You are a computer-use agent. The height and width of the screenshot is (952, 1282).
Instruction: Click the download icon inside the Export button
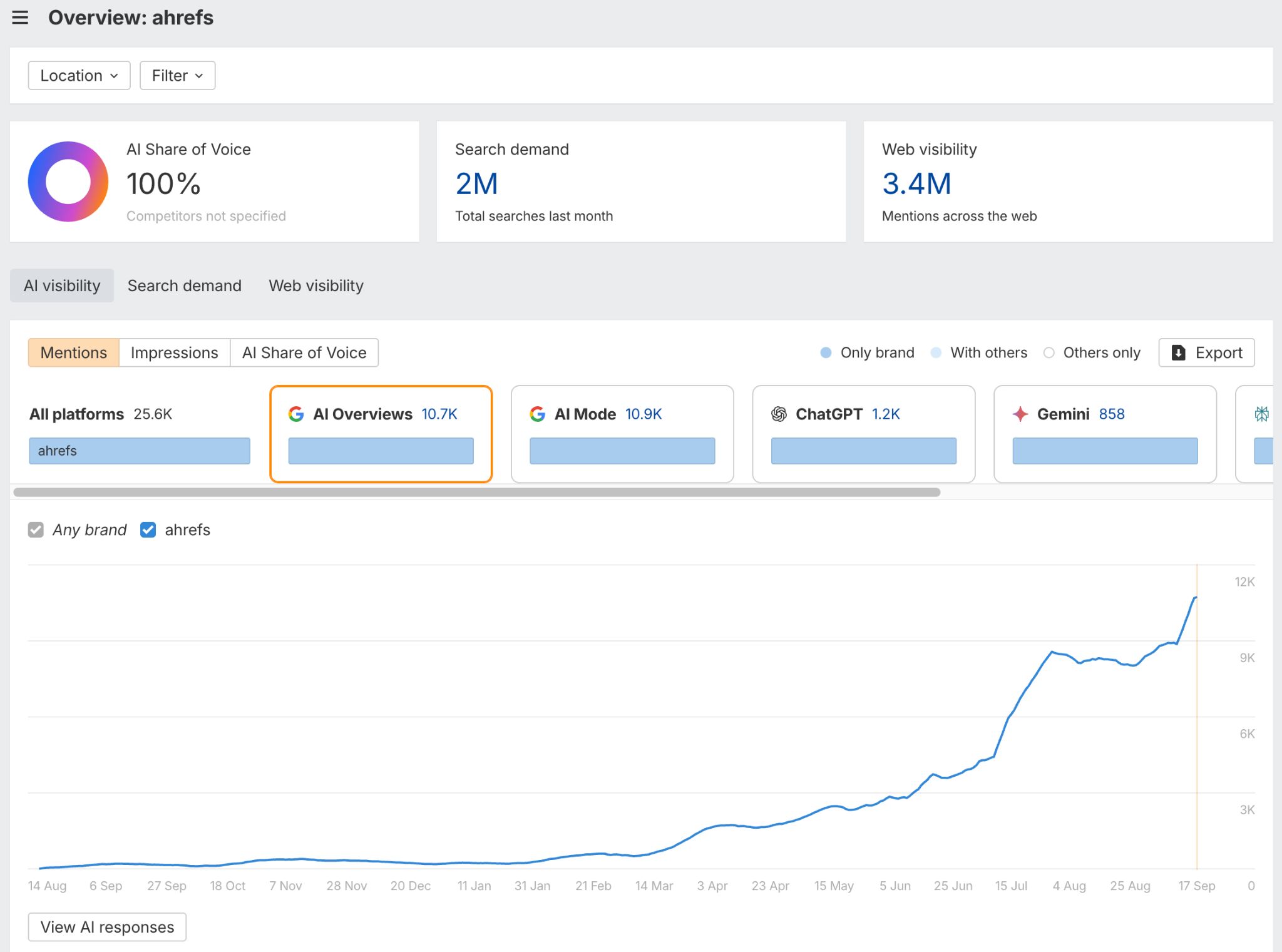click(1178, 352)
